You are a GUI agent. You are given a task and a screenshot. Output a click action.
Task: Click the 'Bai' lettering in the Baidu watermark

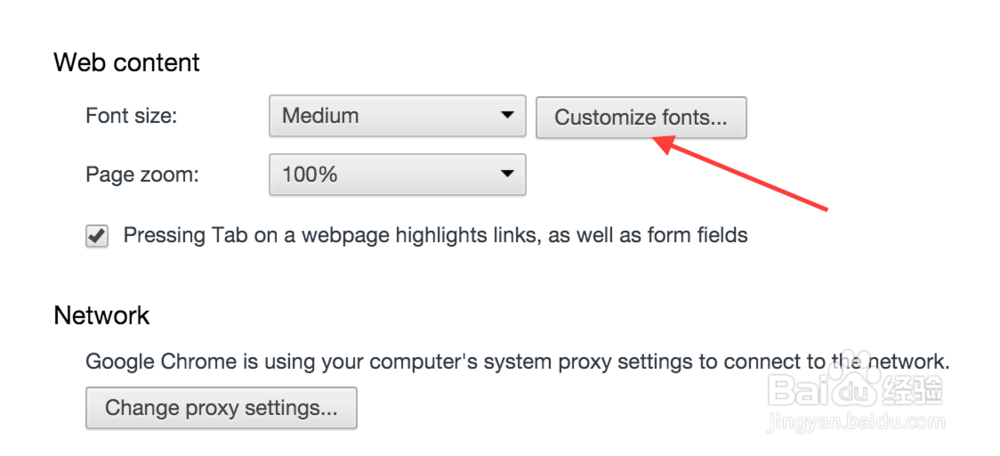[800, 391]
